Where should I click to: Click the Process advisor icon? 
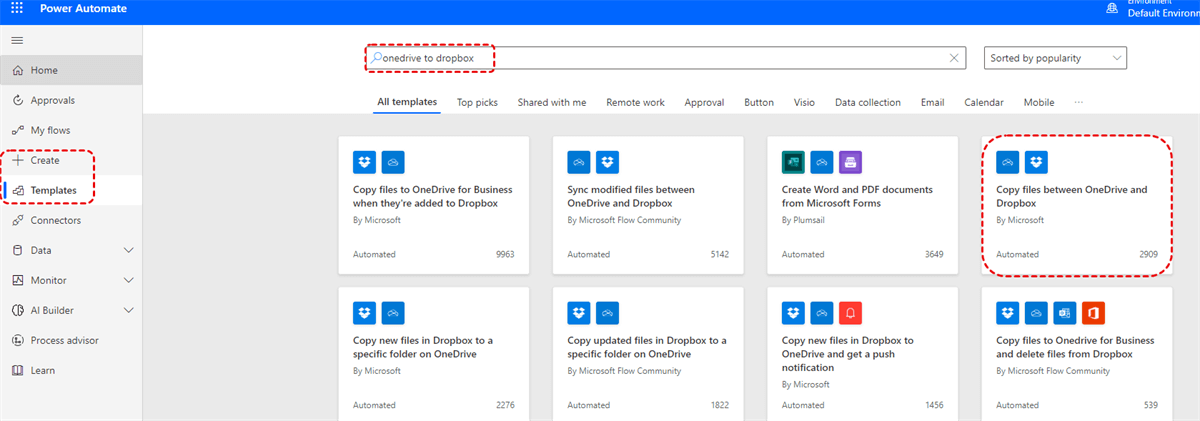point(17,340)
